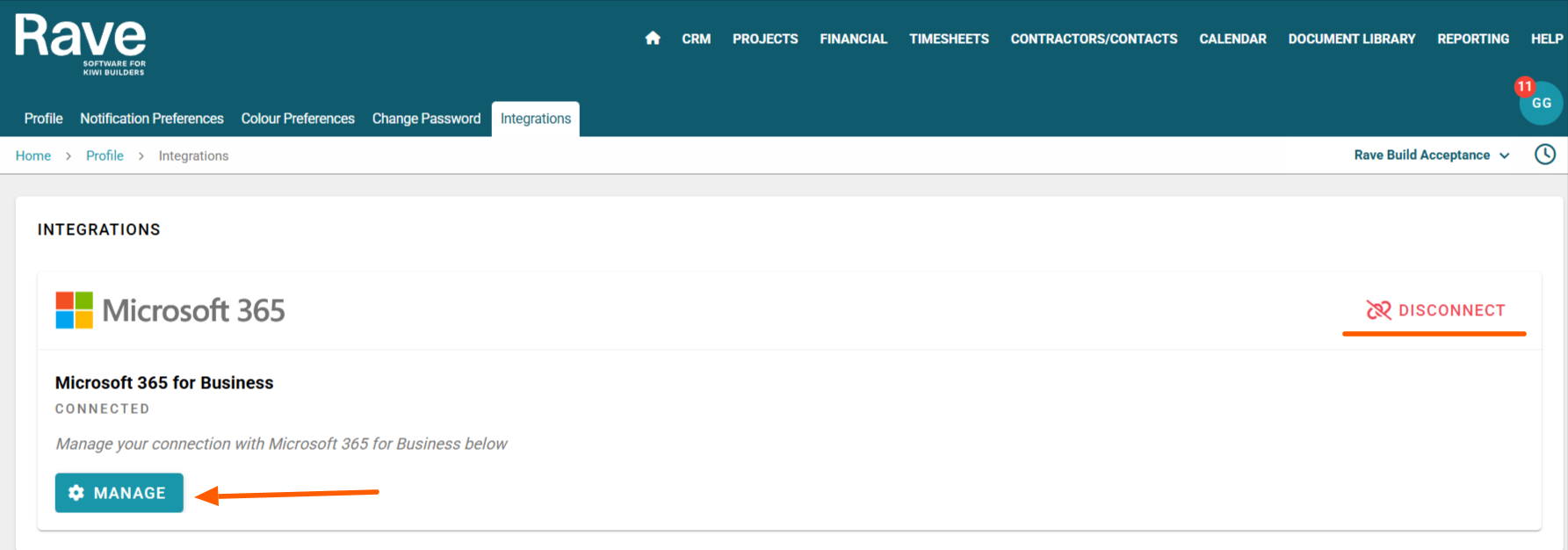
Task: Open the Financial menu
Action: (853, 39)
